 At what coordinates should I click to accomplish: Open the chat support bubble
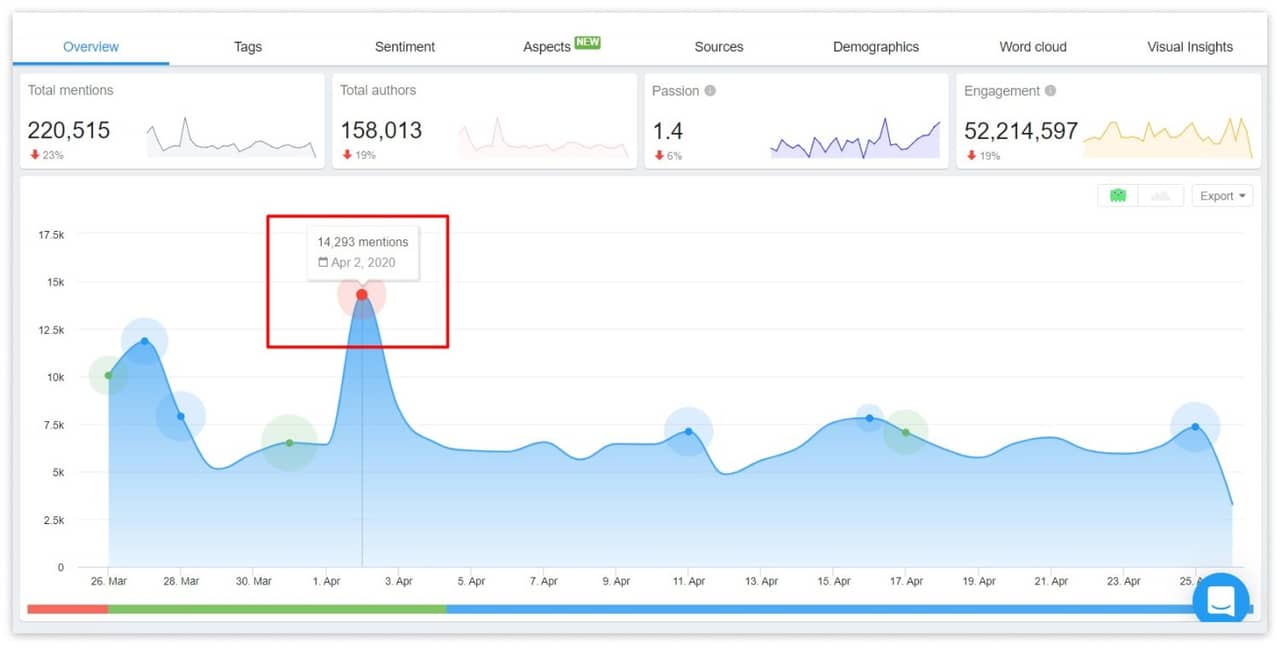click(x=1220, y=599)
